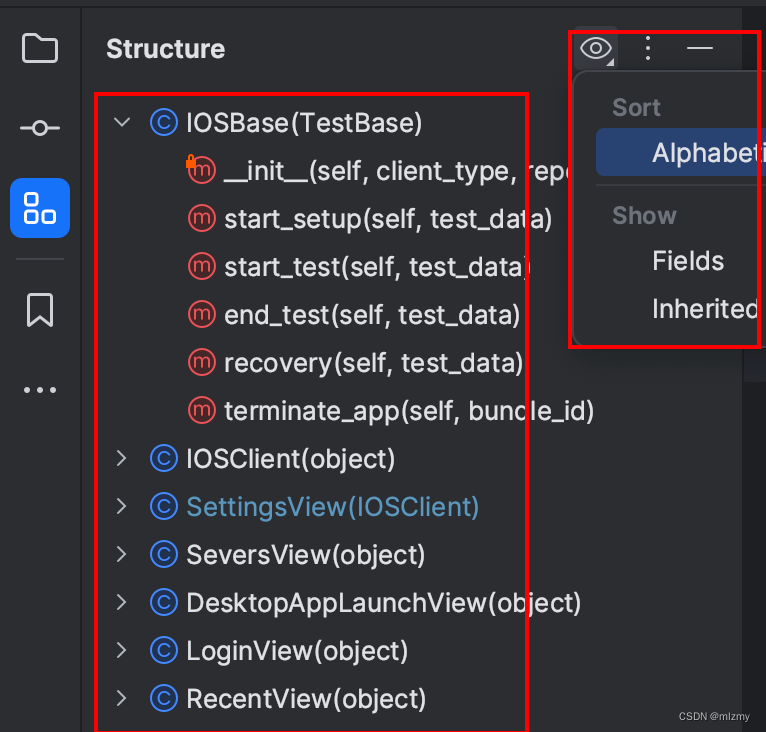Click the SeversView class icon
This screenshot has height=732, width=766.
tap(164, 554)
